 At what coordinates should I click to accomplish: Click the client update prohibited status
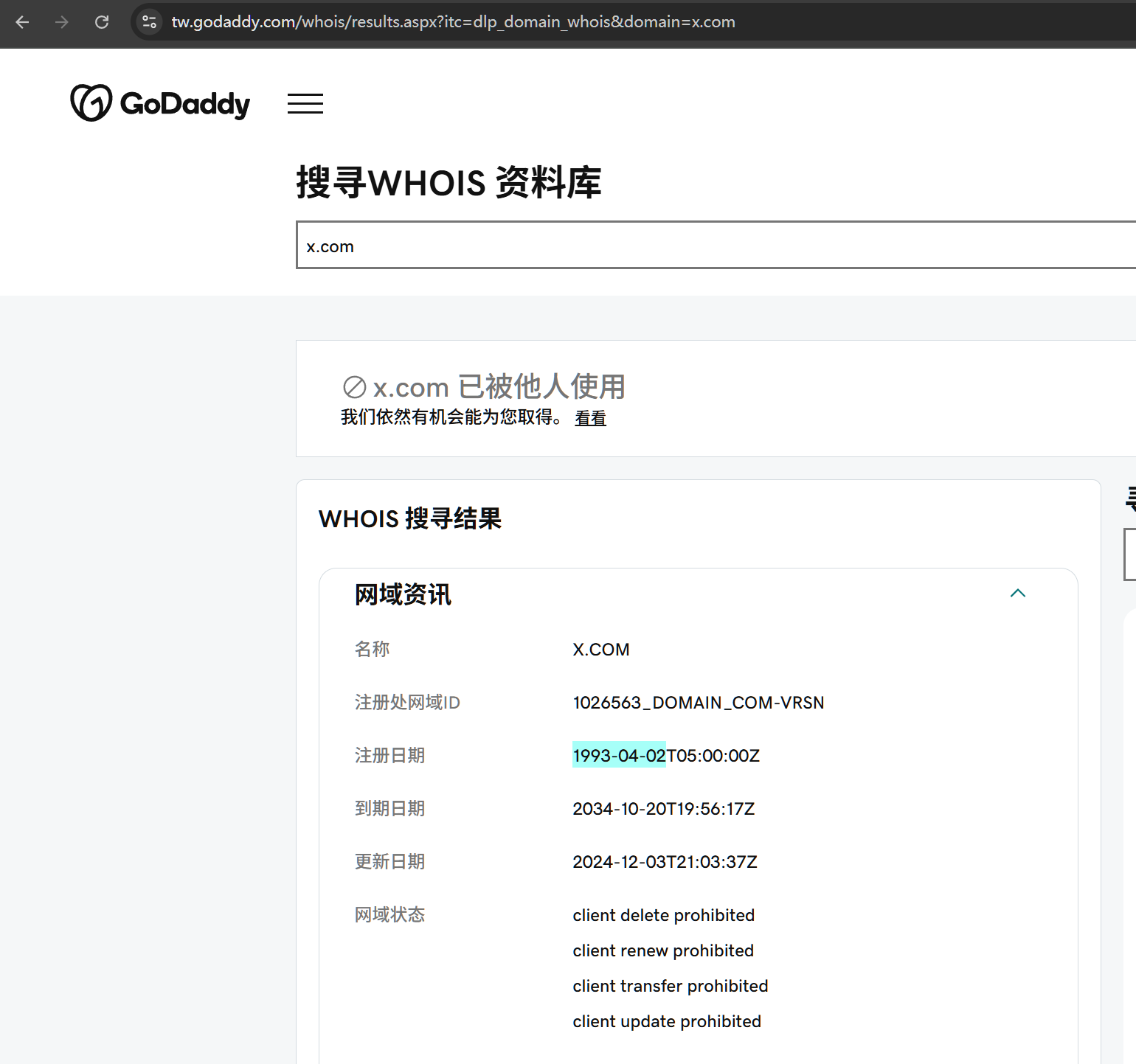click(667, 1021)
